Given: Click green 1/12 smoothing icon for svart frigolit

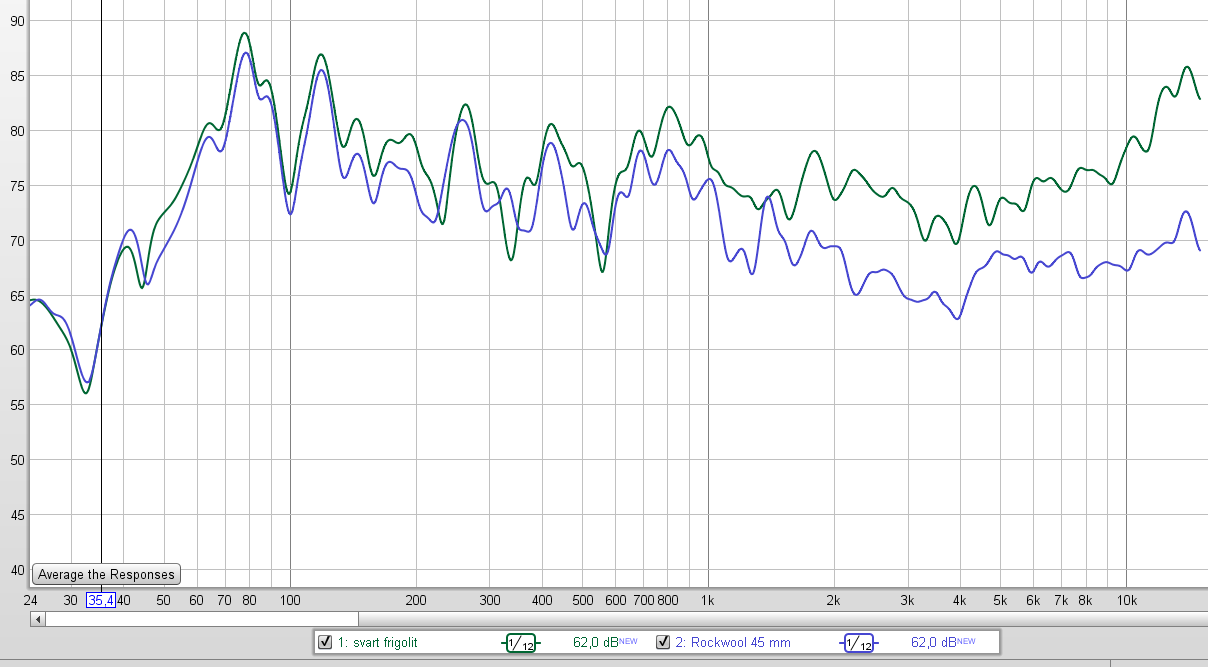Looking at the screenshot, I should click(520, 643).
